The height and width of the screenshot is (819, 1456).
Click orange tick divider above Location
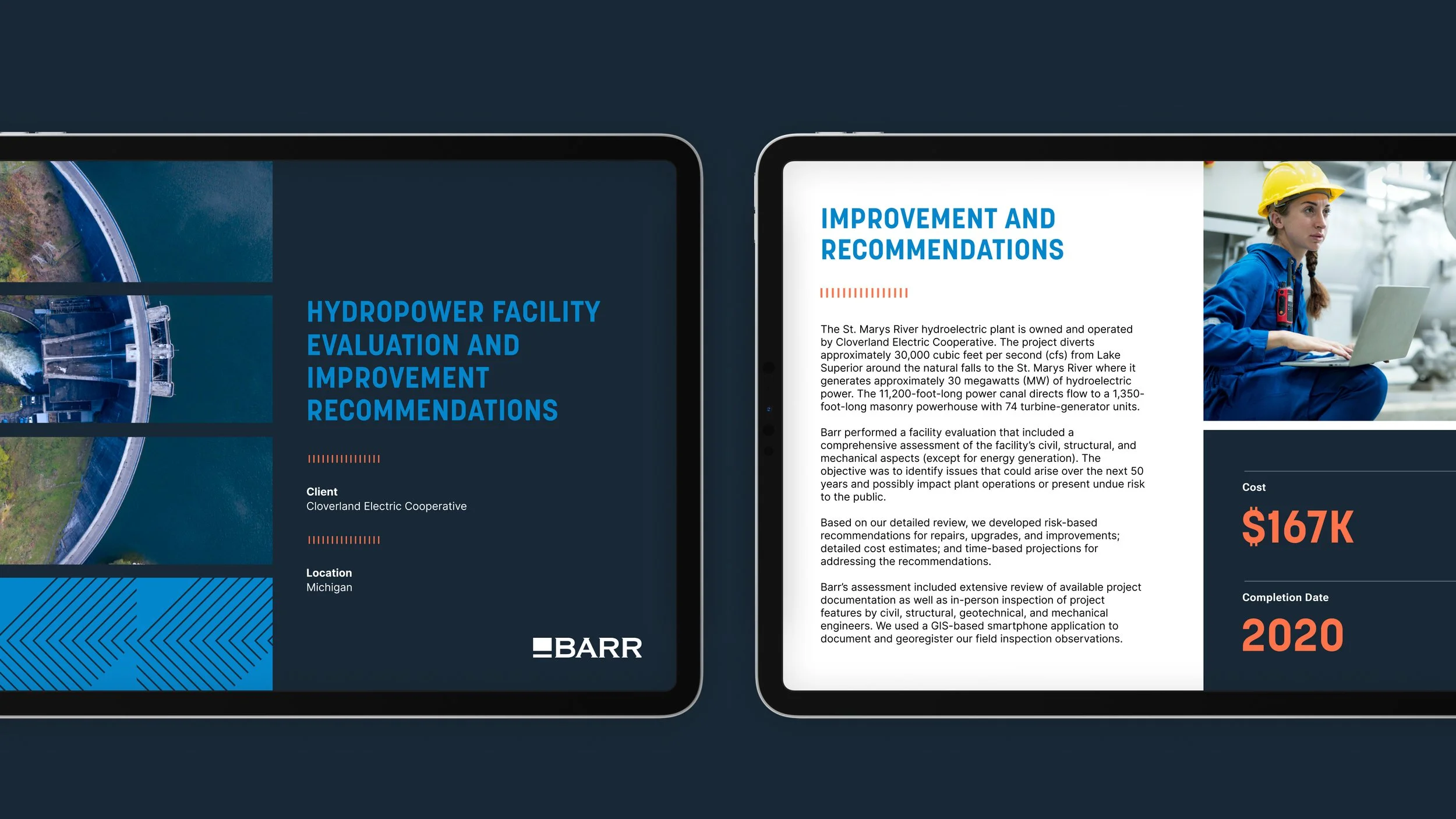tap(344, 540)
